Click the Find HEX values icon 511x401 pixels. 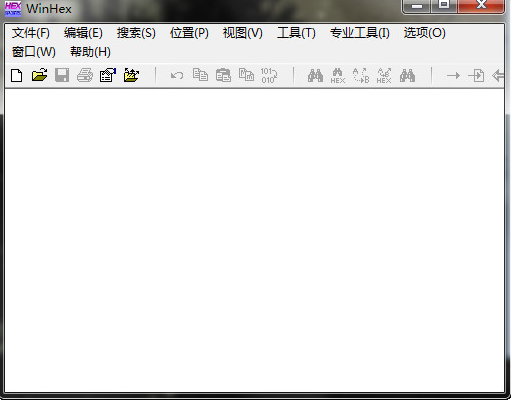[338, 76]
